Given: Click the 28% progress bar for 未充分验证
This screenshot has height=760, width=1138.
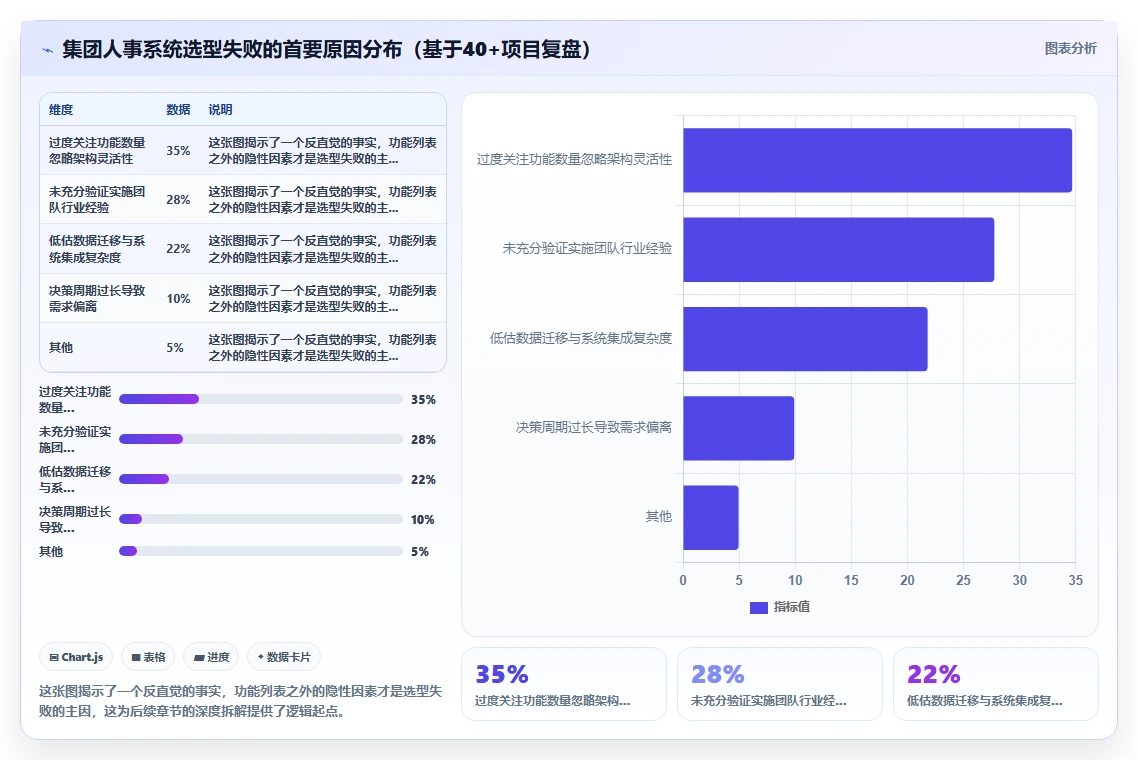Looking at the screenshot, I should [261, 439].
